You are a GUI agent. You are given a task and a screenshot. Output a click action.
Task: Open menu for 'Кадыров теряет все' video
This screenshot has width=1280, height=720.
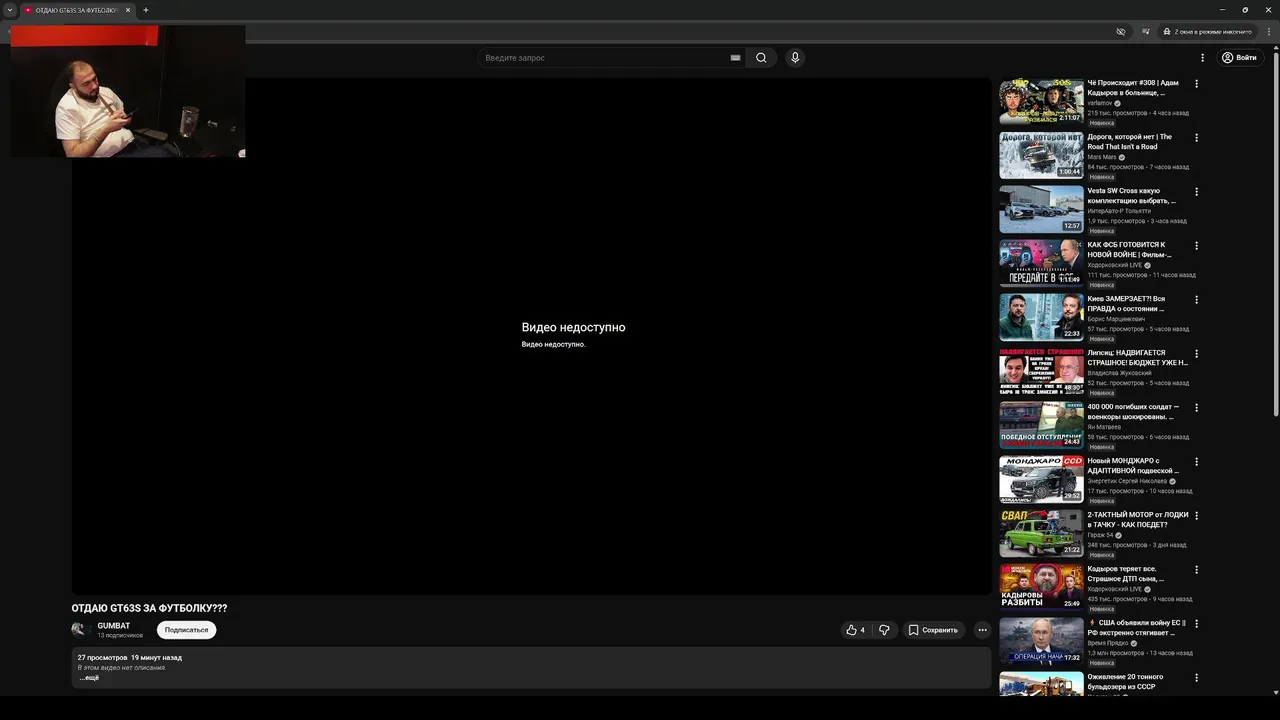pos(1196,570)
